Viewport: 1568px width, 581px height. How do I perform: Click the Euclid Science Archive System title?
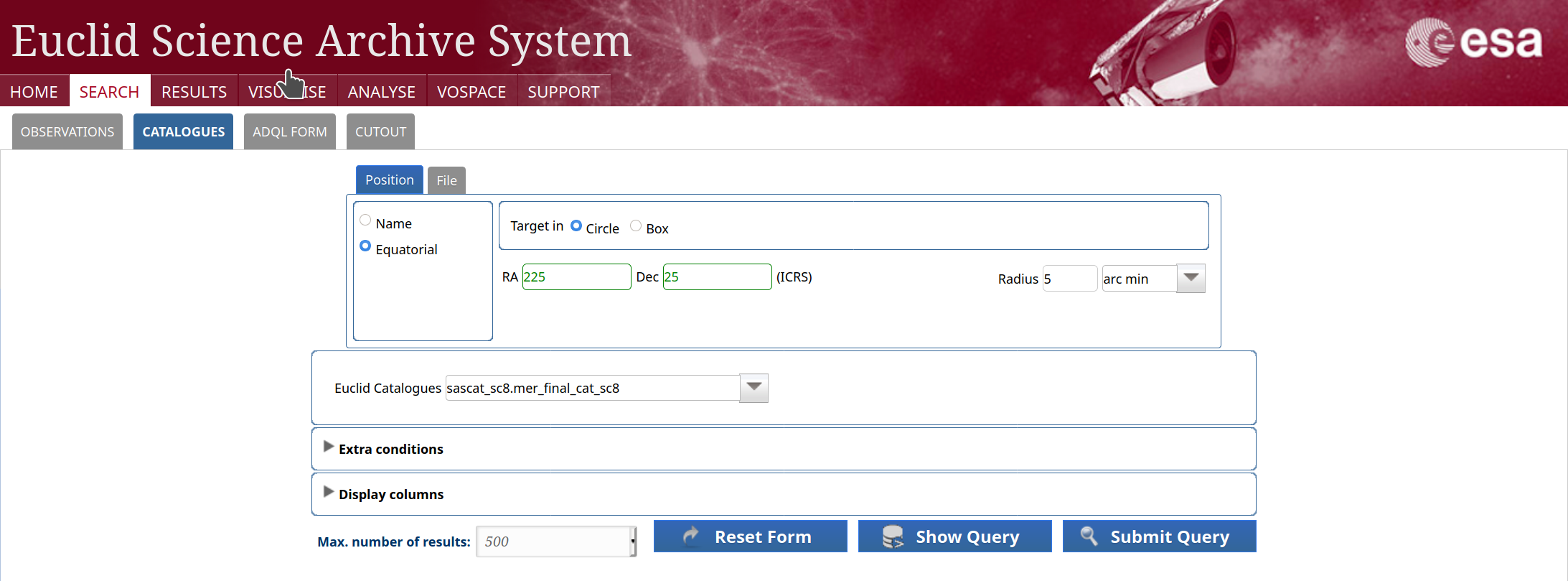point(321,40)
